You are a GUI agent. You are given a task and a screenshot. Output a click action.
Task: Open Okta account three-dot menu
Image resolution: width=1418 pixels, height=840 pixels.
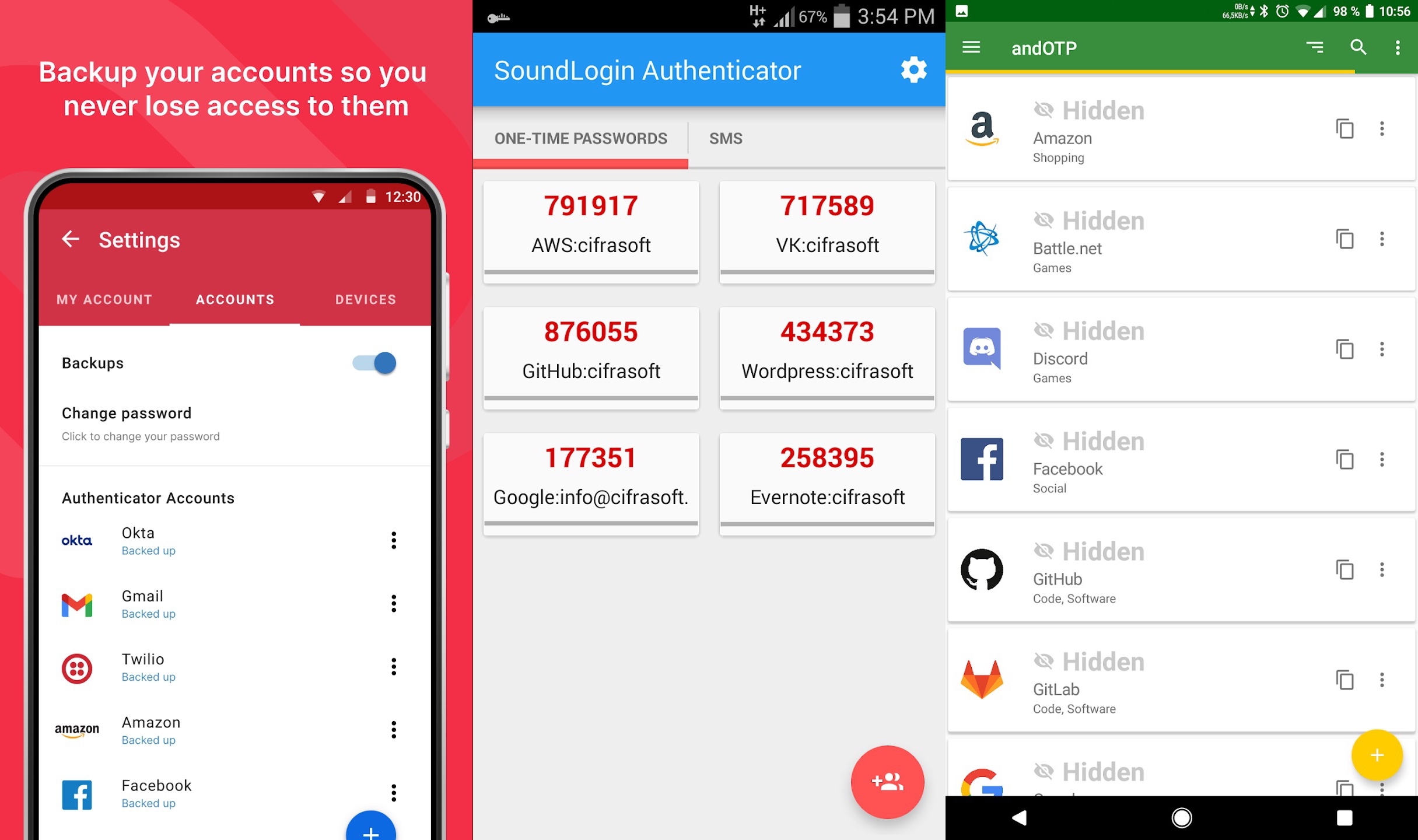tap(393, 539)
